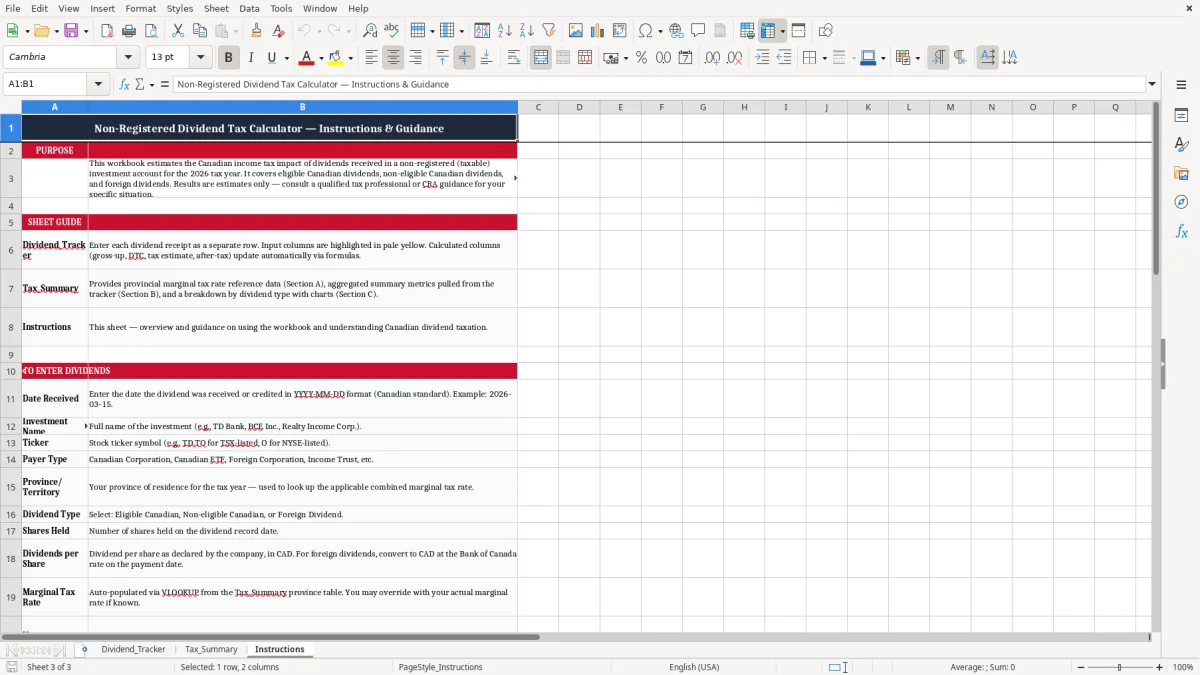Click column header C
The width and height of the screenshot is (1200, 675).
pyautogui.click(x=538, y=107)
